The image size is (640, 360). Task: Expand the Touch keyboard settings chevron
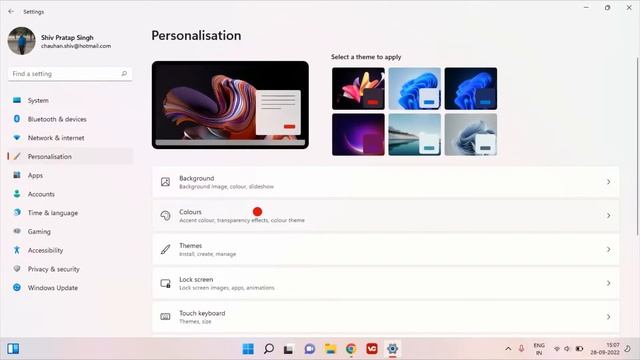pyautogui.click(x=608, y=317)
